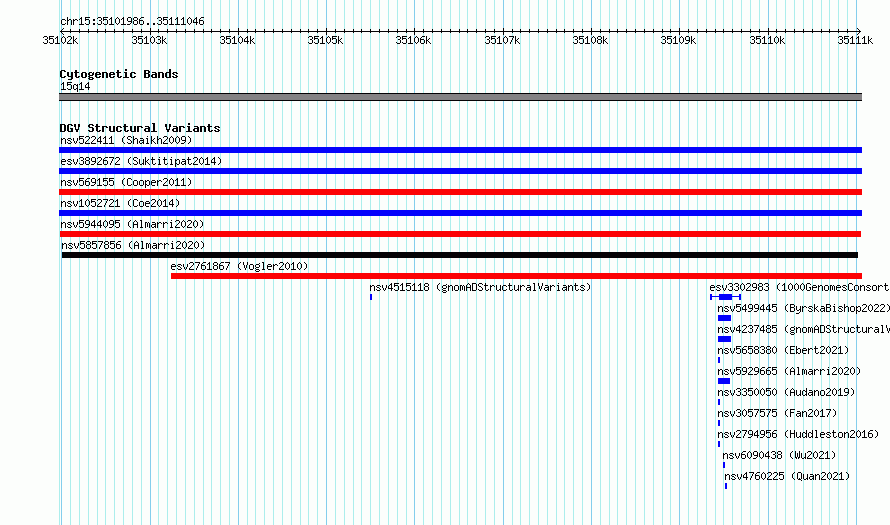Click the 35104k ruler label

237,40
